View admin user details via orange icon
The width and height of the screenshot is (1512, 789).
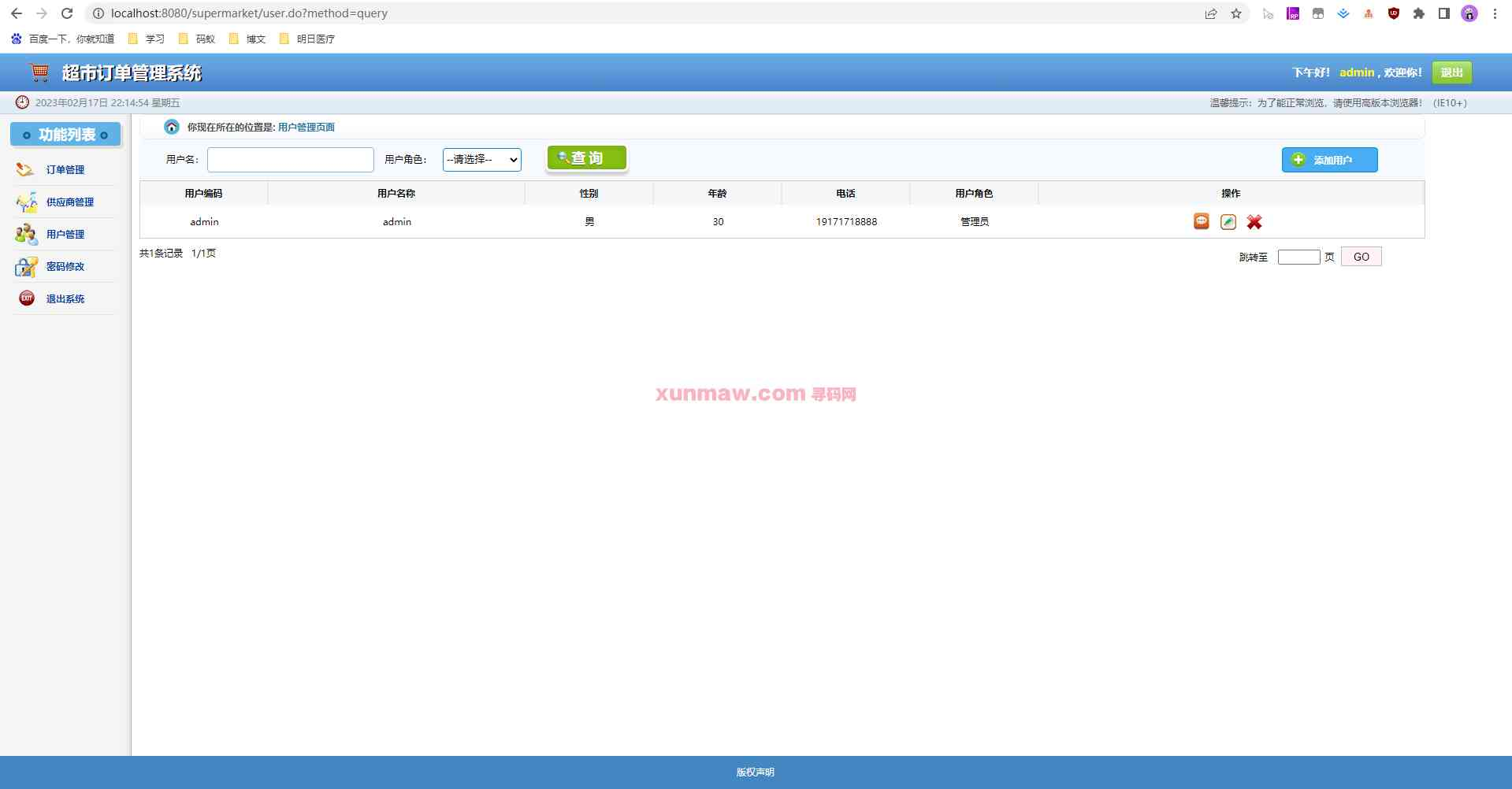[1202, 221]
